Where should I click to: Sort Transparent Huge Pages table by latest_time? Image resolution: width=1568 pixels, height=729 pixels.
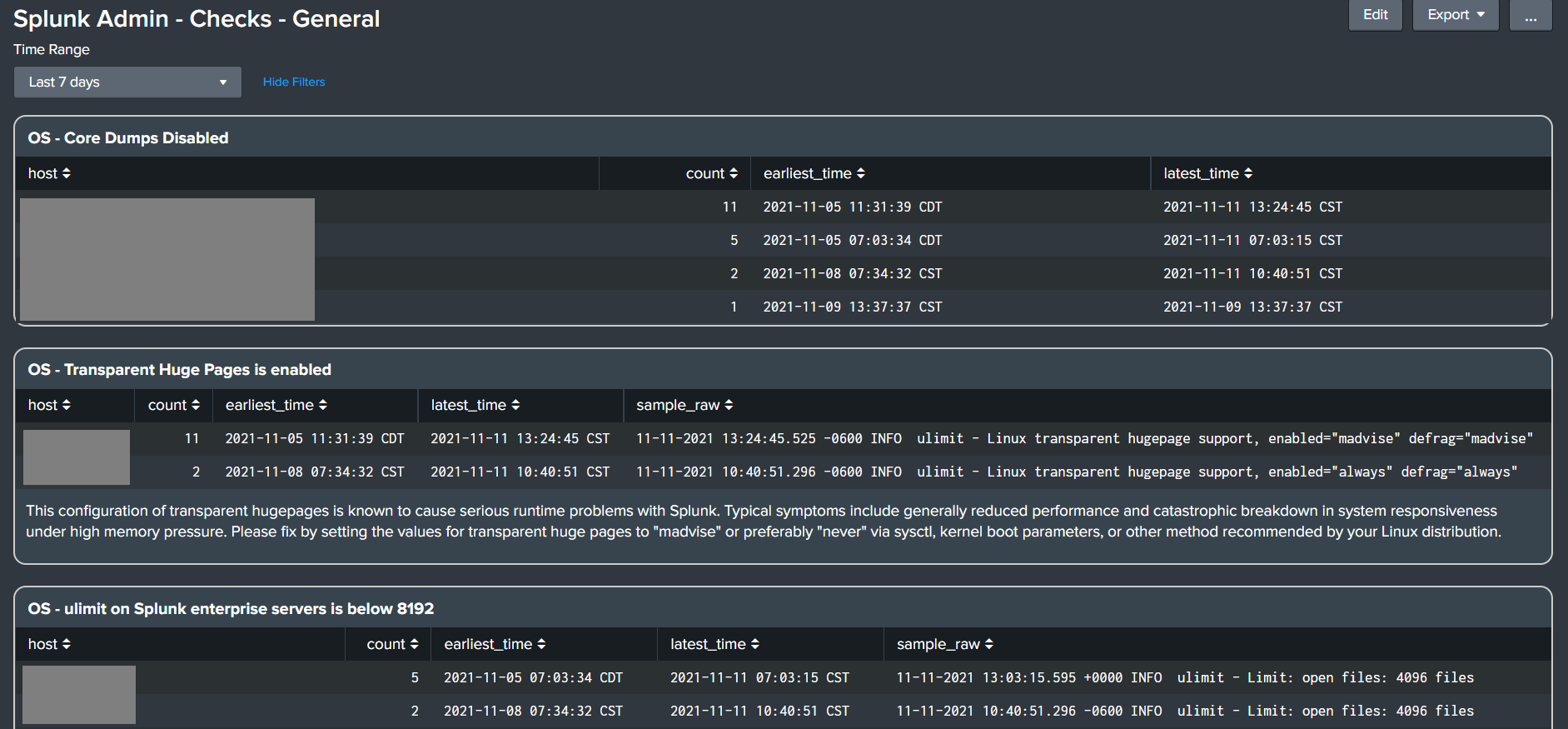click(x=475, y=405)
